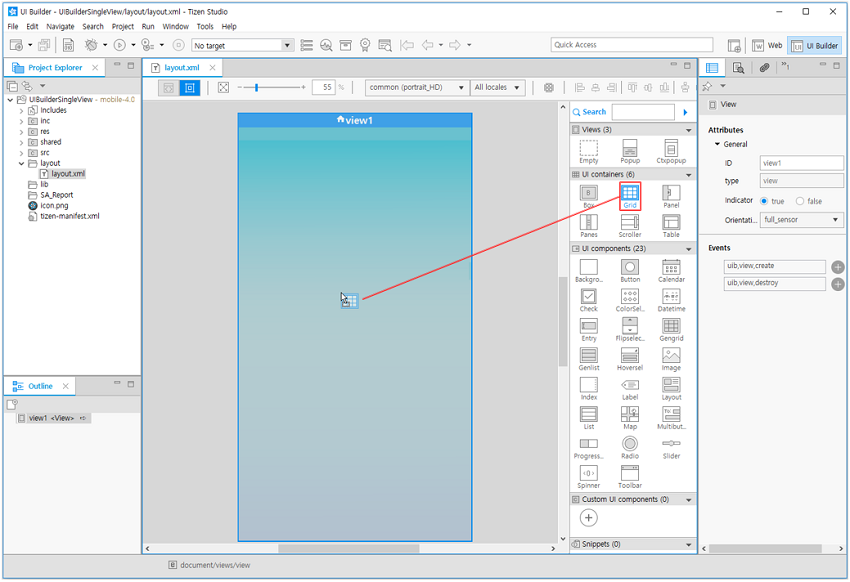The image size is (850, 582).
Task: Open the common (portrait_HD) resolution dropdown
Action: pyautogui.click(x=415, y=87)
